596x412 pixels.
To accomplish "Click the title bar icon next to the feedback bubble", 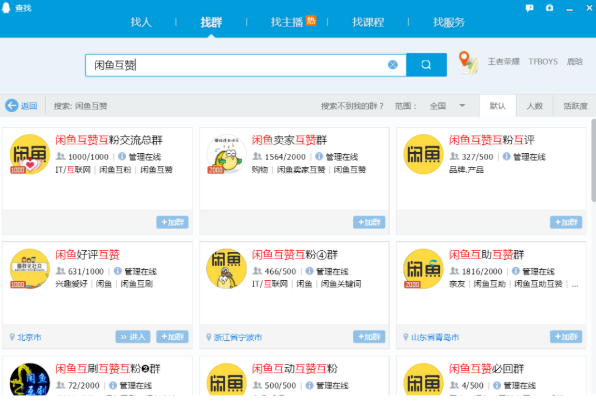I will (550, 8).
